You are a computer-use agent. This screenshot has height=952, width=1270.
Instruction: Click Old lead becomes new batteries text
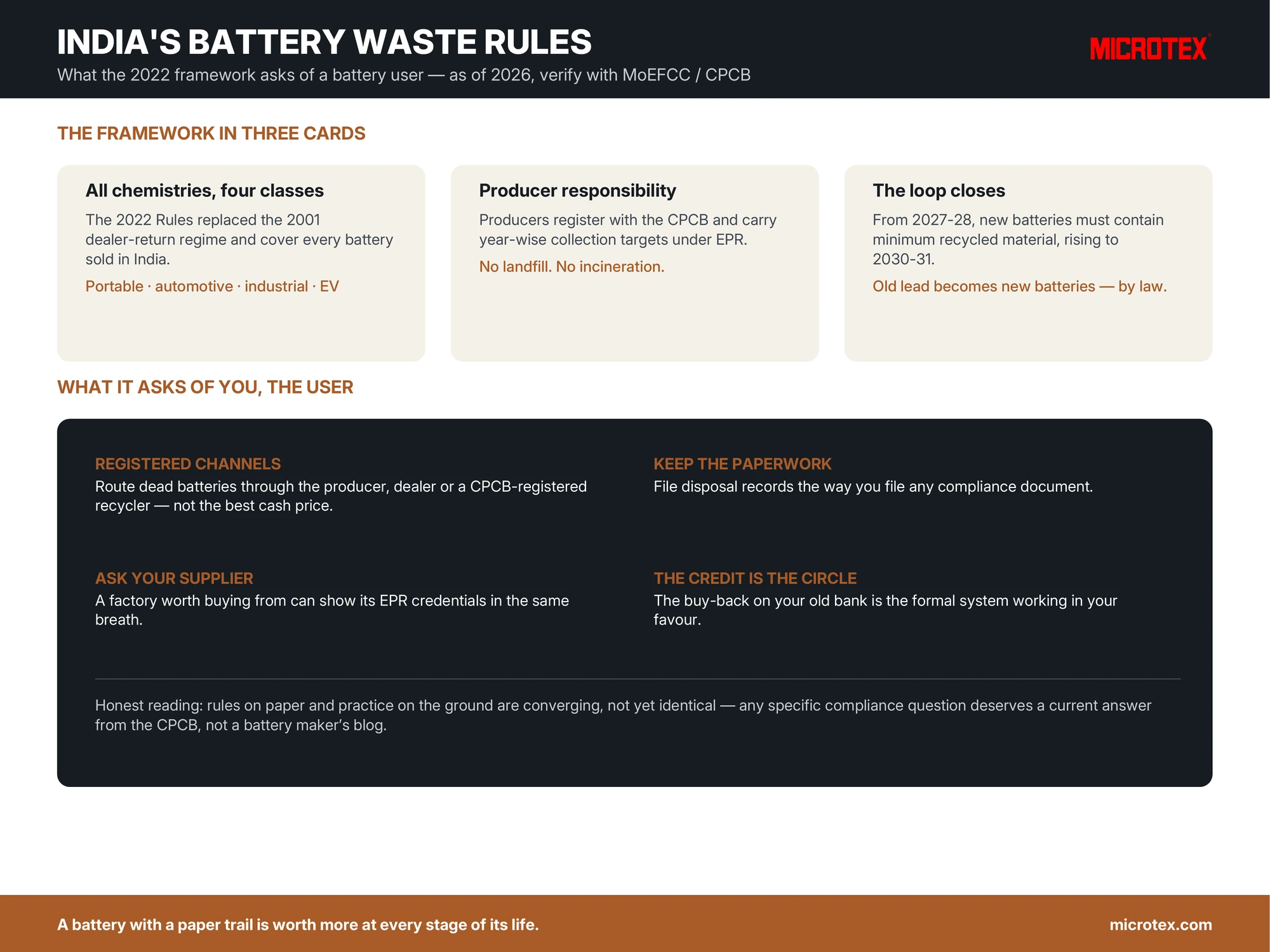1020,286
